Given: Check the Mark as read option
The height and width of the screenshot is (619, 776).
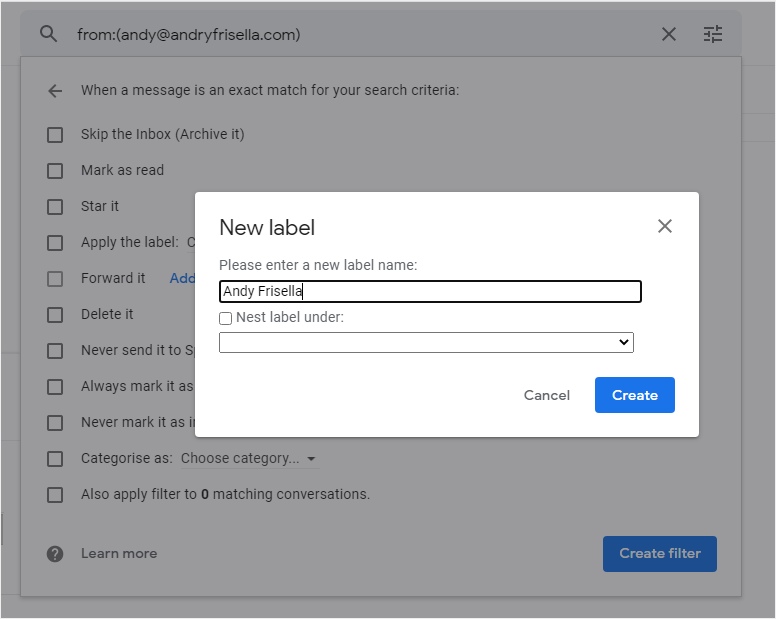Looking at the screenshot, I should coord(55,170).
